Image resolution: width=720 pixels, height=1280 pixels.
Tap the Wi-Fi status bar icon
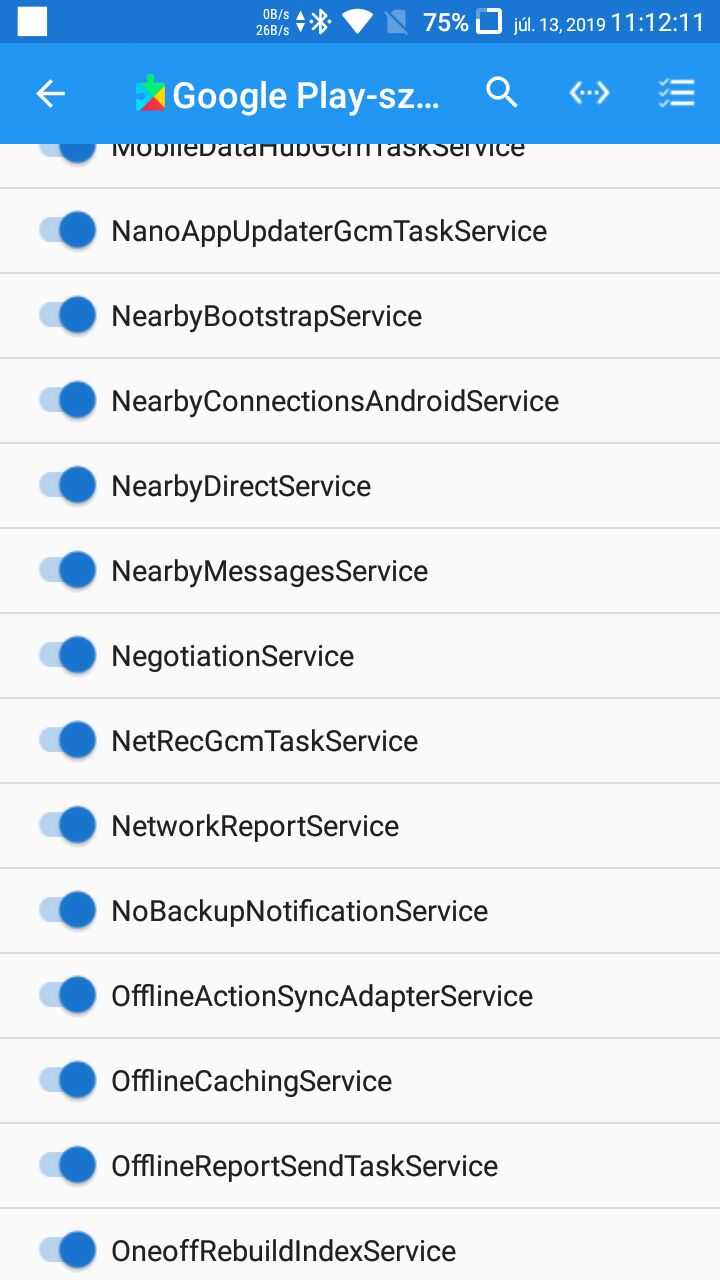pyautogui.click(x=357, y=22)
